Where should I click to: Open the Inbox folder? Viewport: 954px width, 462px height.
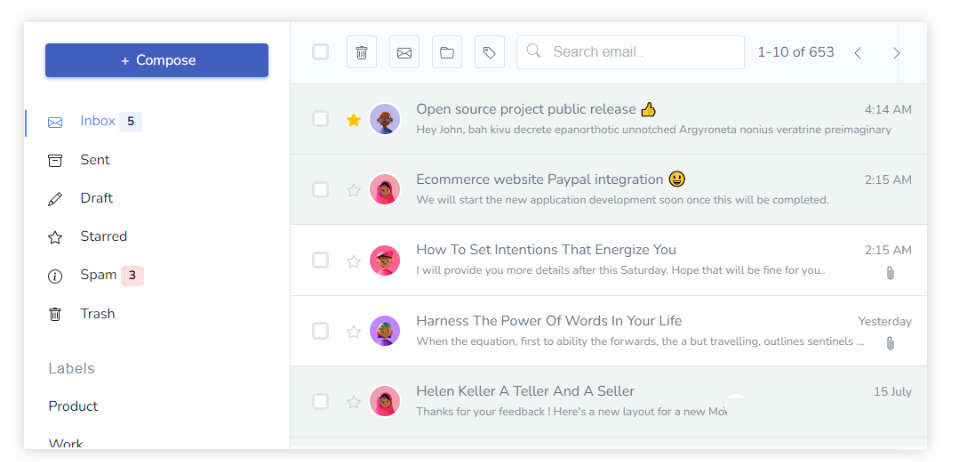(97, 121)
